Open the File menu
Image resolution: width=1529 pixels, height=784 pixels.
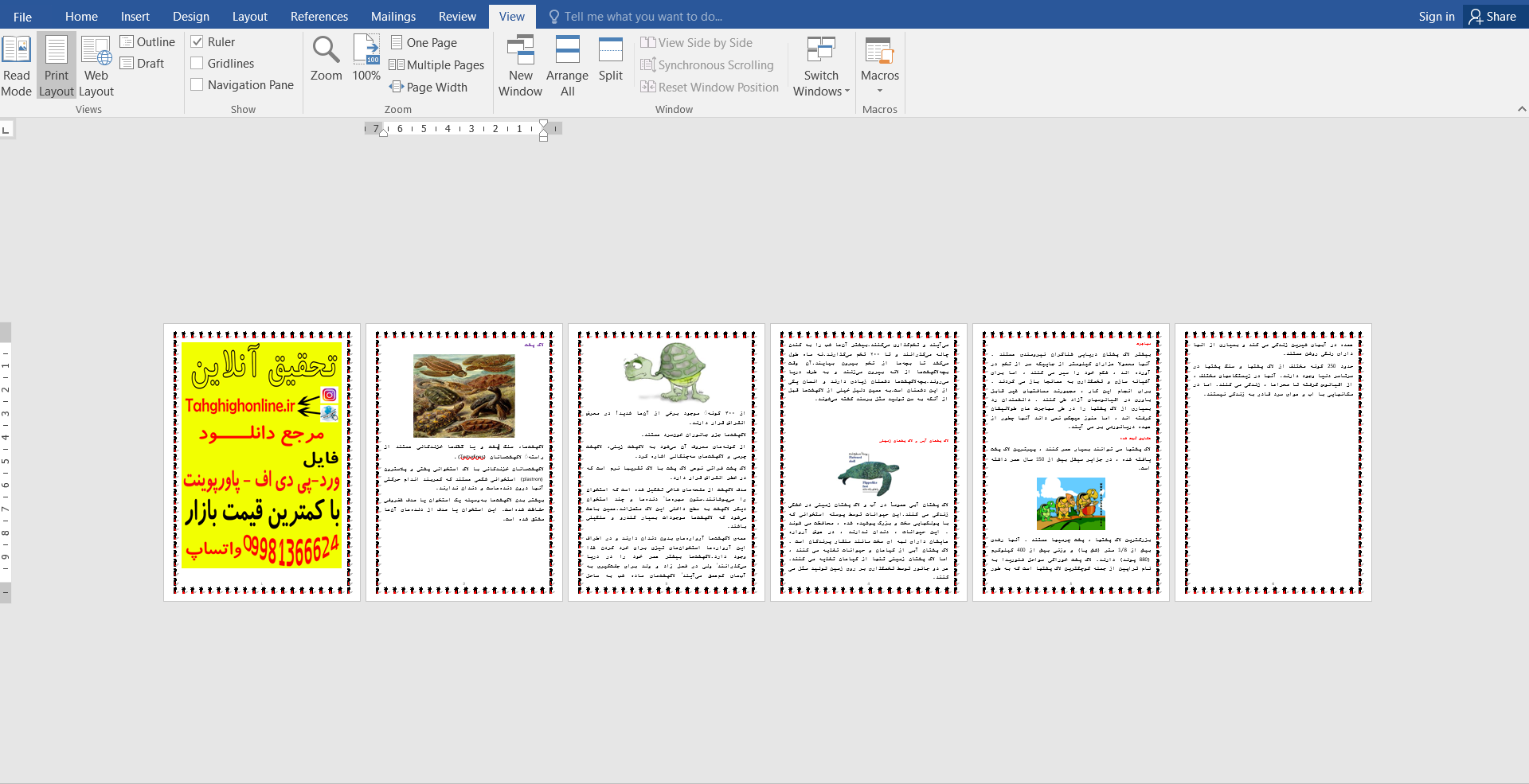coord(23,16)
